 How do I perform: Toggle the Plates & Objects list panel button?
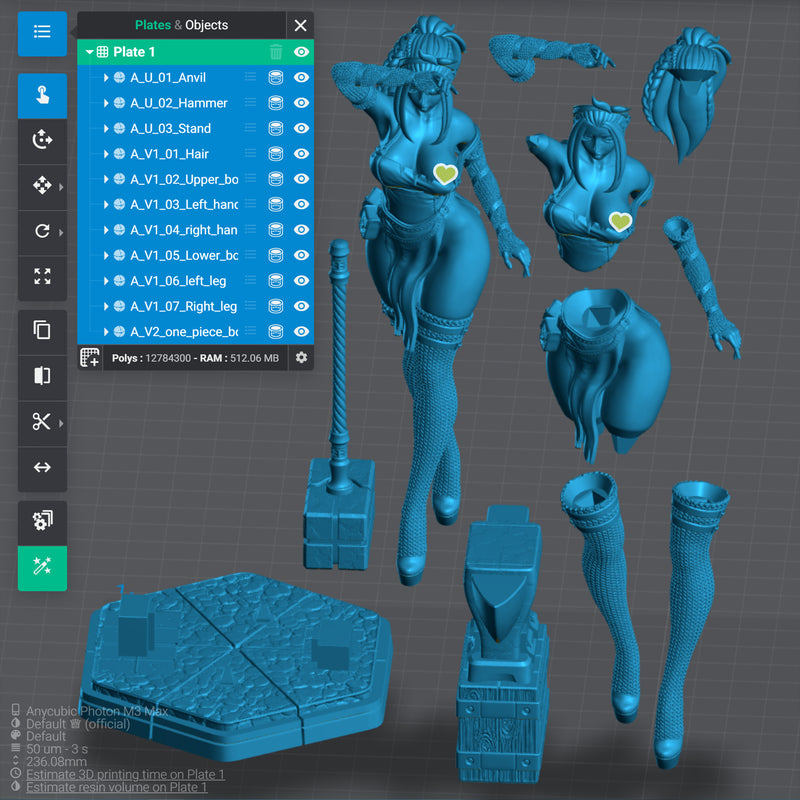(x=42, y=33)
